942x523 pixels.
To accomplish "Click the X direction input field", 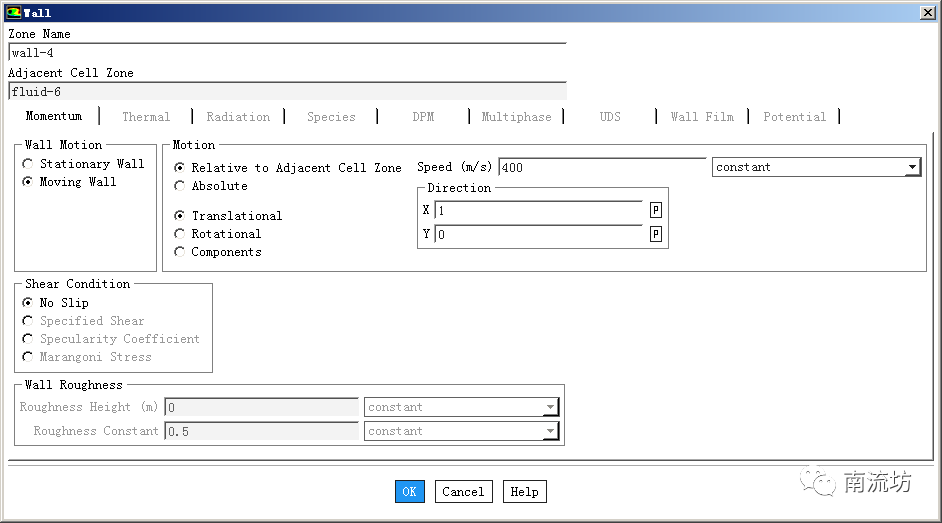I will (538, 210).
